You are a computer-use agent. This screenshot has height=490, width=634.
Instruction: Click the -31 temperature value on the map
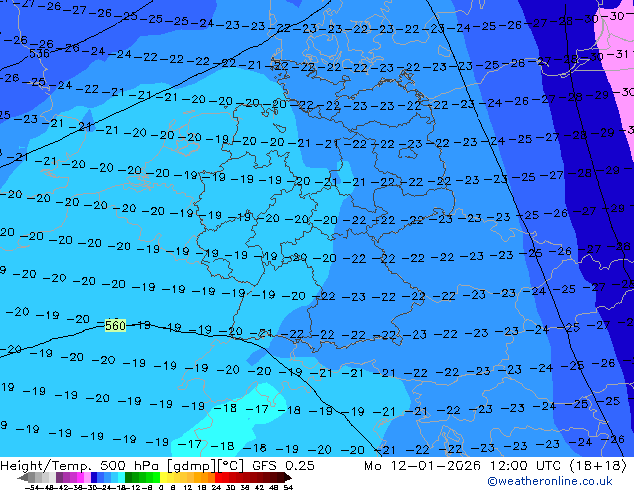[x=617, y=53]
